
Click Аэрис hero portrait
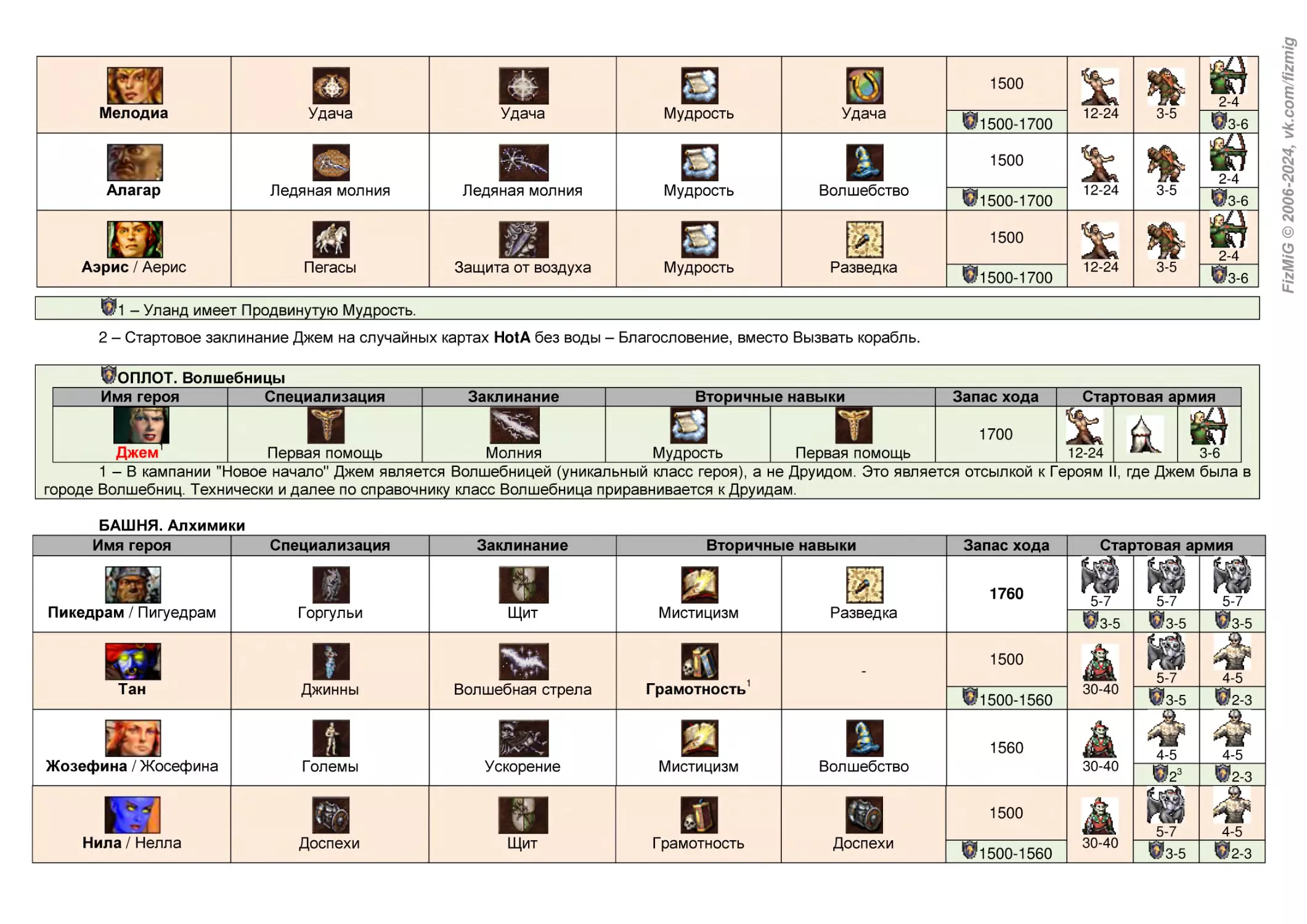pos(135,240)
